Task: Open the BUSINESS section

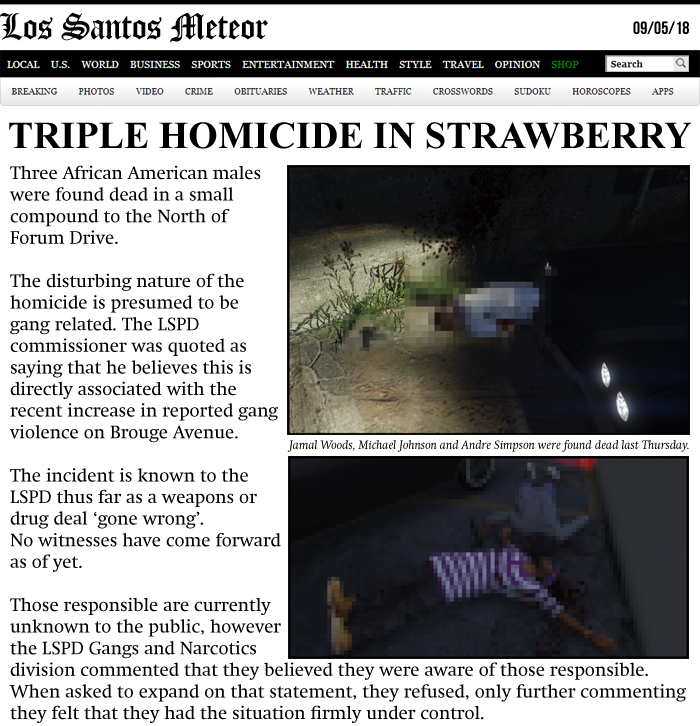Action: click(155, 64)
